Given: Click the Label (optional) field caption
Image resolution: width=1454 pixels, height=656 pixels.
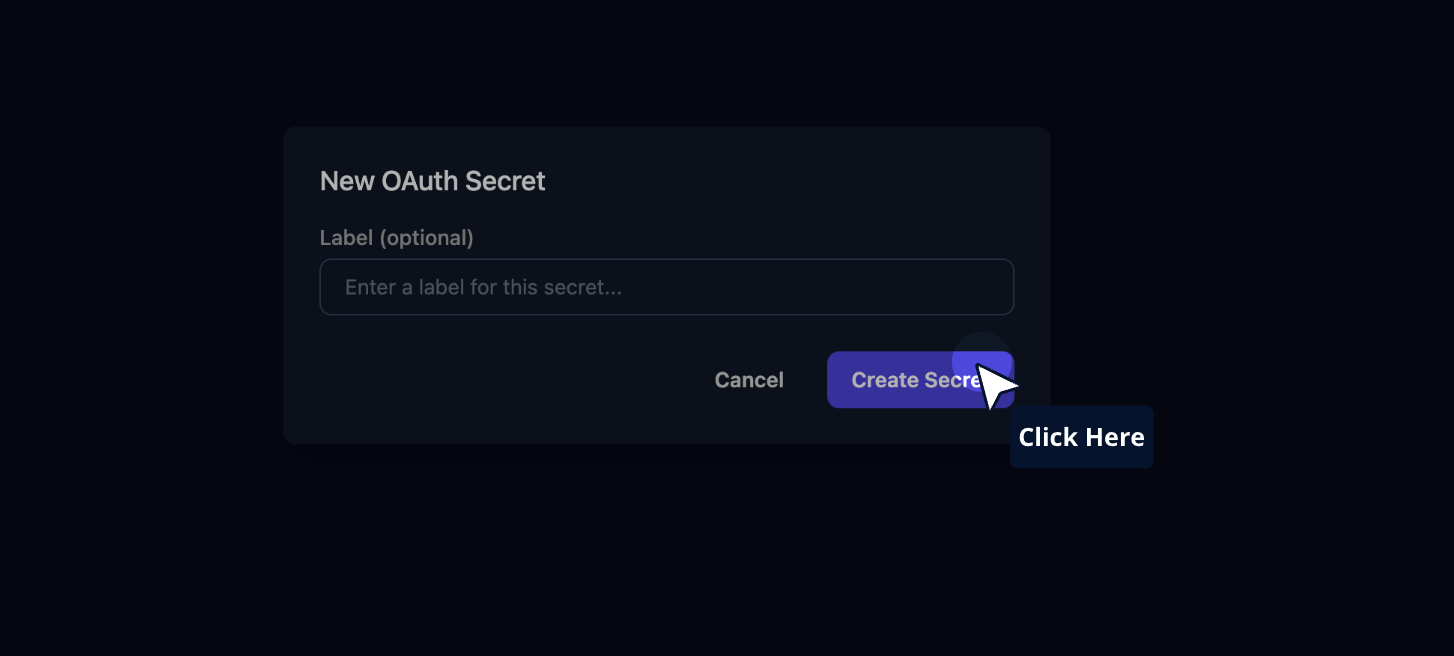Looking at the screenshot, I should coord(396,238).
